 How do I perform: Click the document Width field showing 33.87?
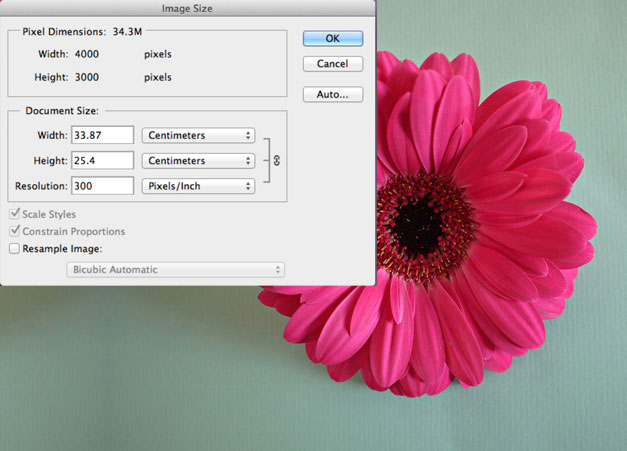[102, 135]
